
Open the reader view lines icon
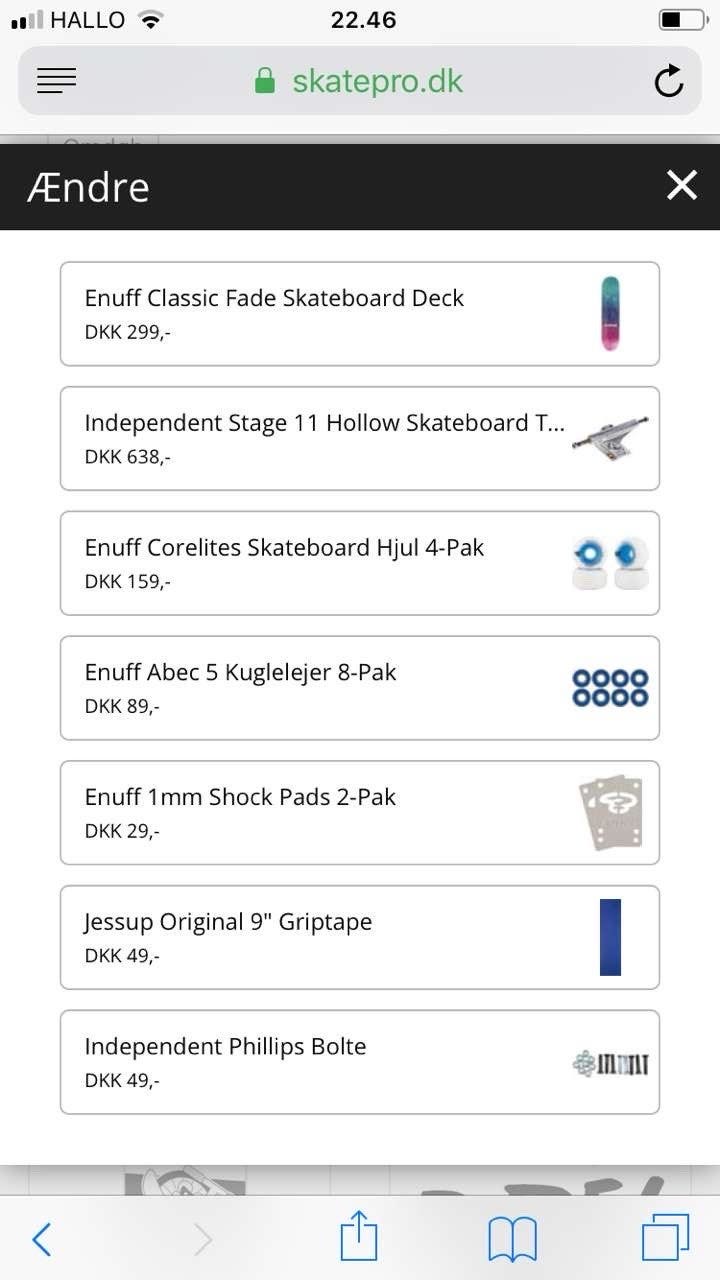coord(57,81)
